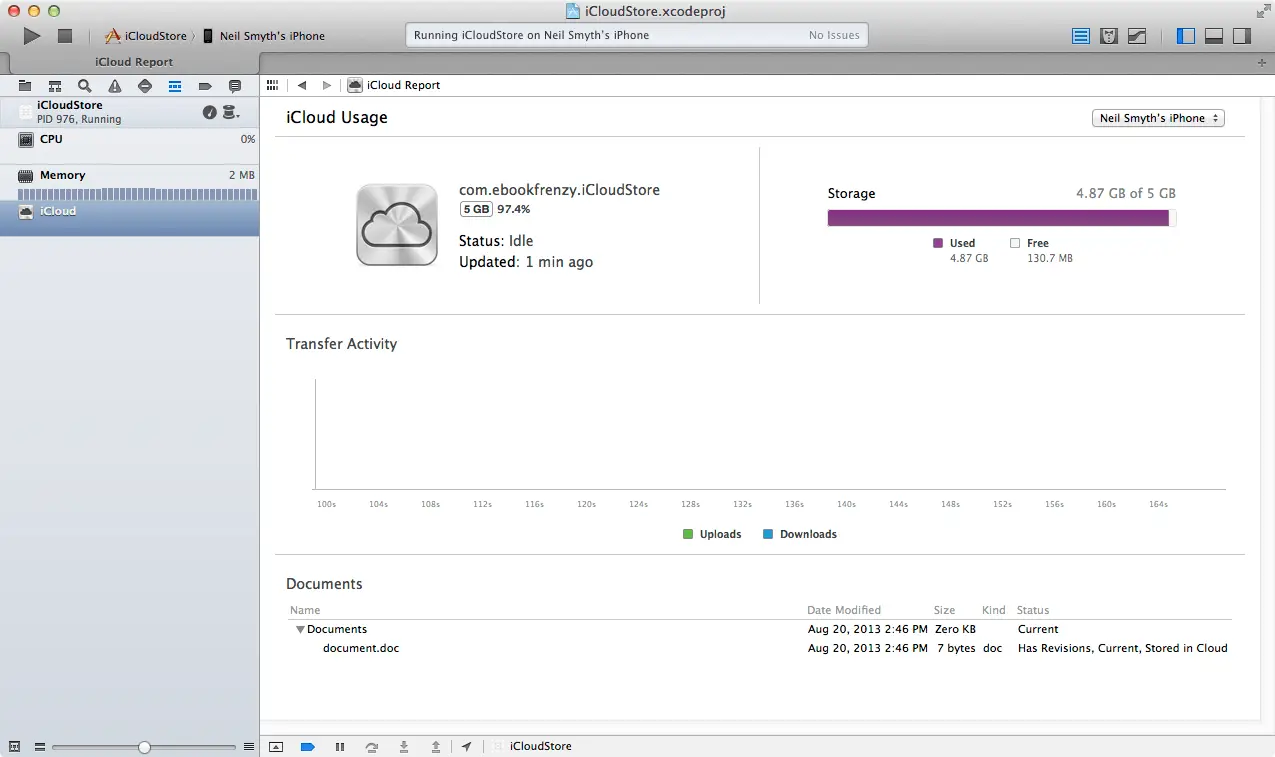Collapse the Documents folder disclosure triangle
Image resolution: width=1275 pixels, height=757 pixels.
tap(300, 630)
